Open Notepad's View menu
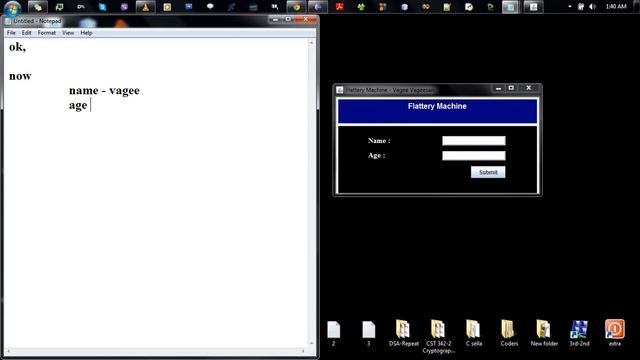 click(x=68, y=33)
